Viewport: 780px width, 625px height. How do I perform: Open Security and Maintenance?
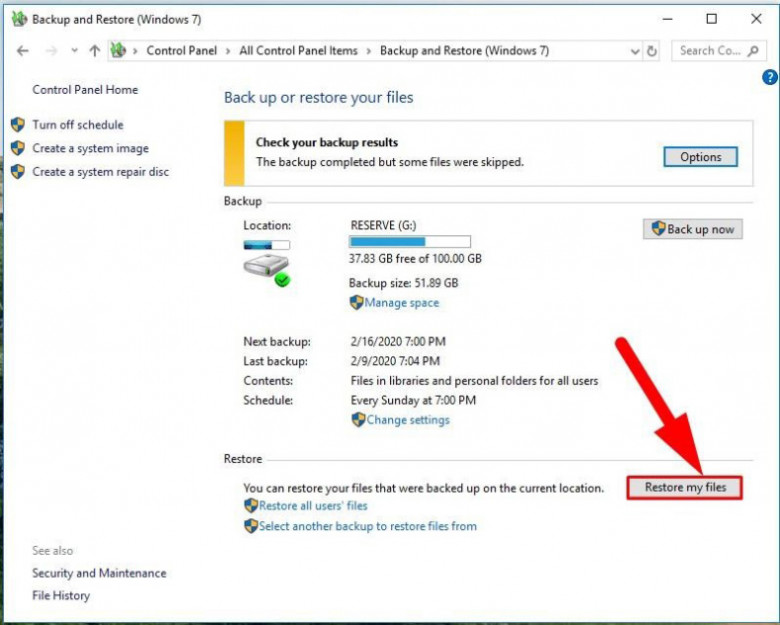point(99,573)
